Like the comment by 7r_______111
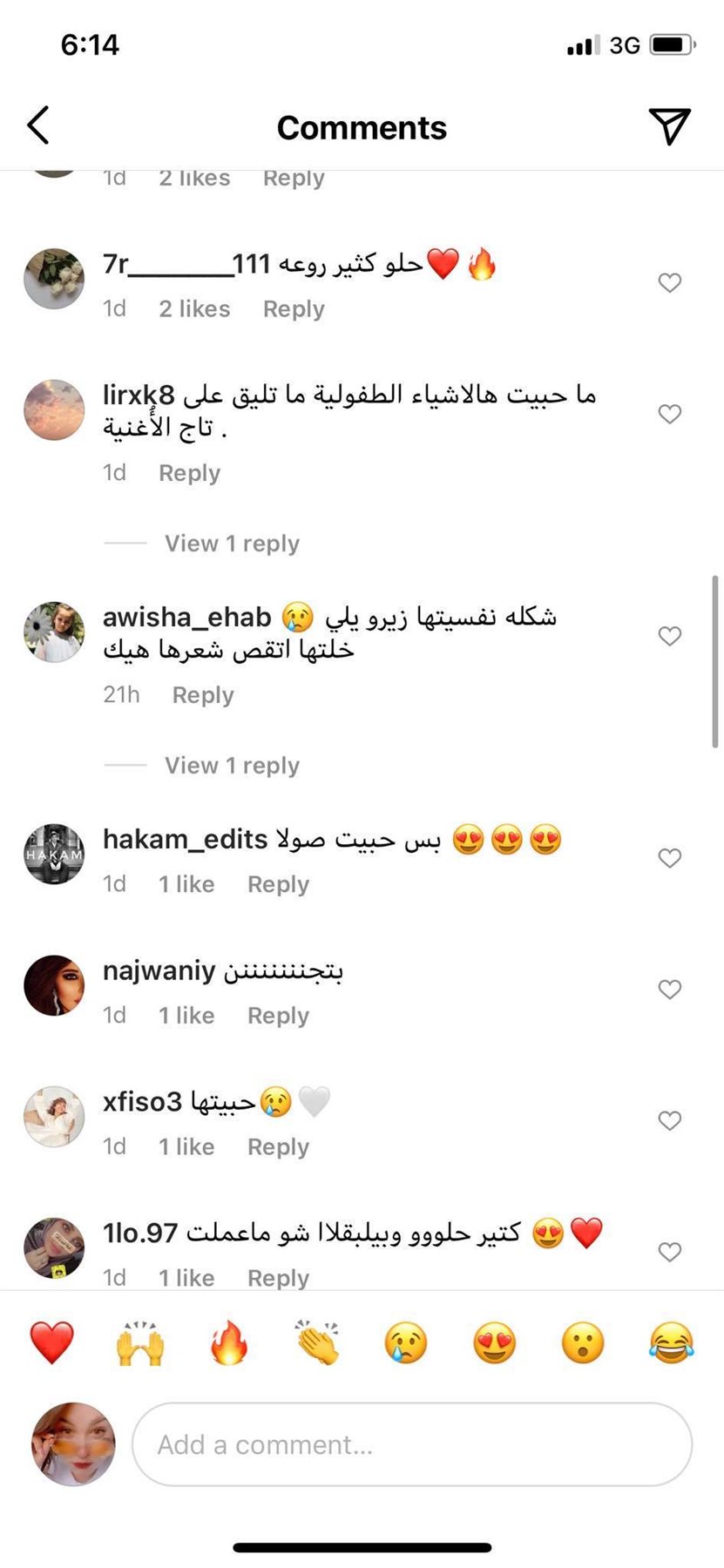 (x=669, y=282)
